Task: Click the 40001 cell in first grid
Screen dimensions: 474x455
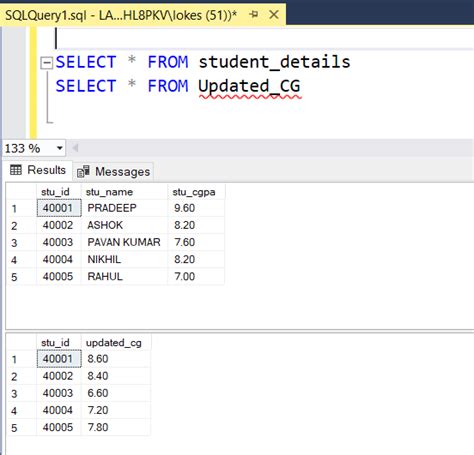Action: (x=59, y=208)
